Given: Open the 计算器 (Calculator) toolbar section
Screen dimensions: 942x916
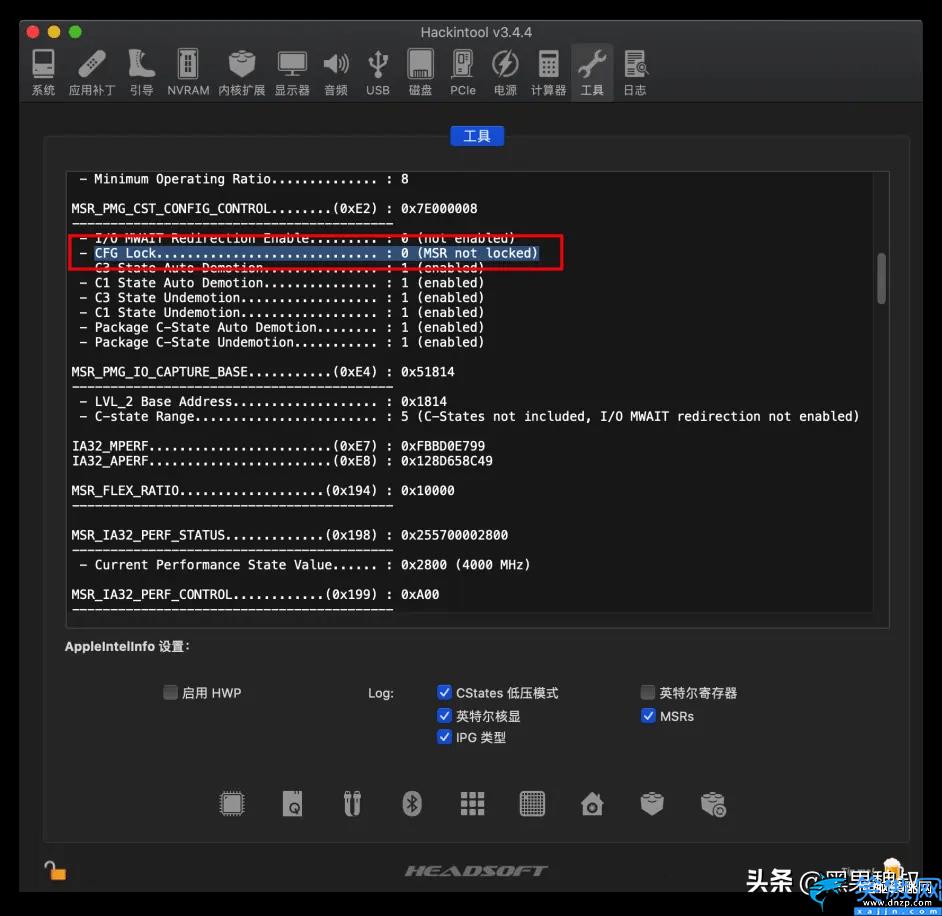Looking at the screenshot, I should point(548,72).
